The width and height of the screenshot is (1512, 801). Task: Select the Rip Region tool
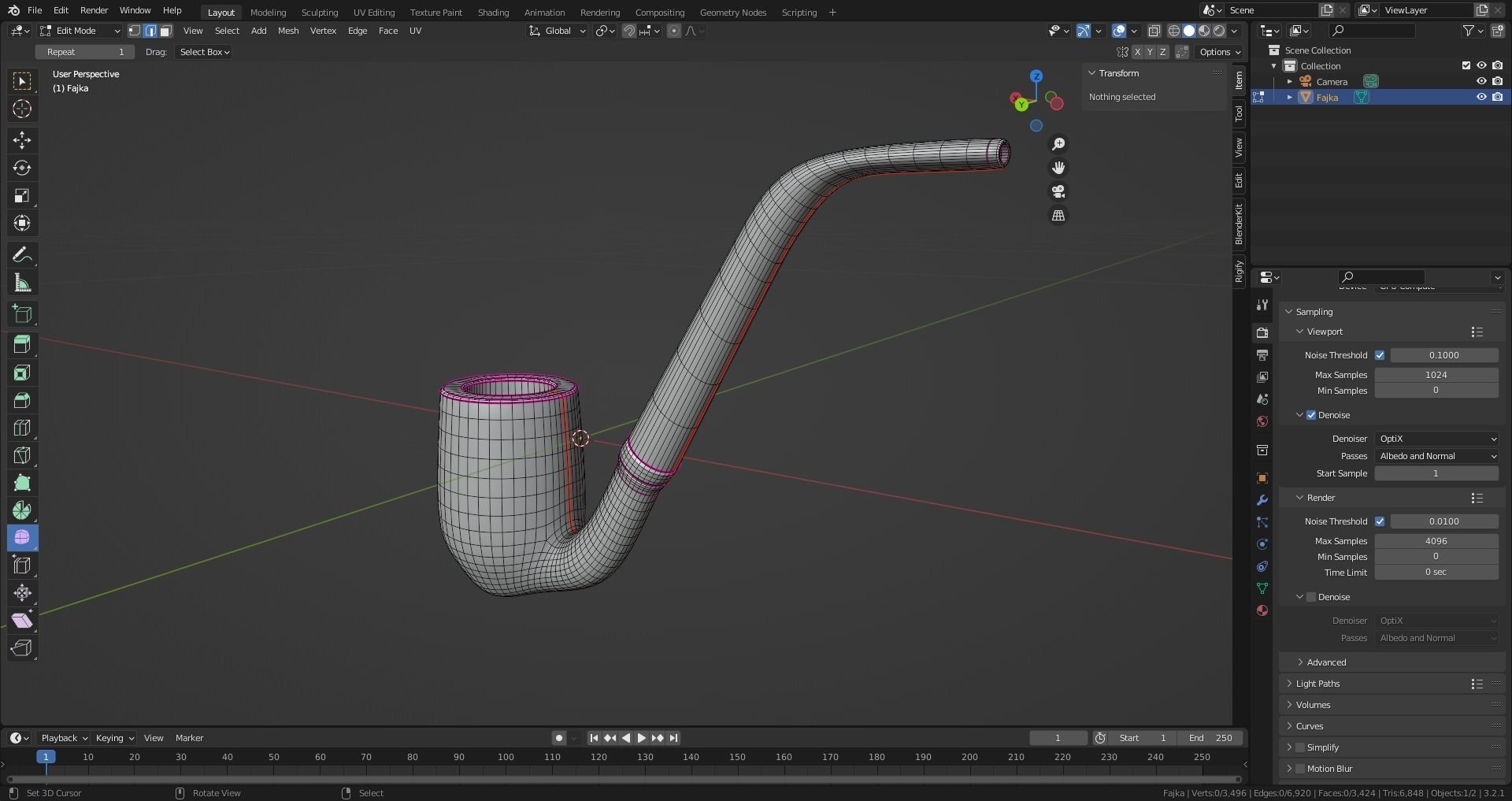[x=22, y=648]
